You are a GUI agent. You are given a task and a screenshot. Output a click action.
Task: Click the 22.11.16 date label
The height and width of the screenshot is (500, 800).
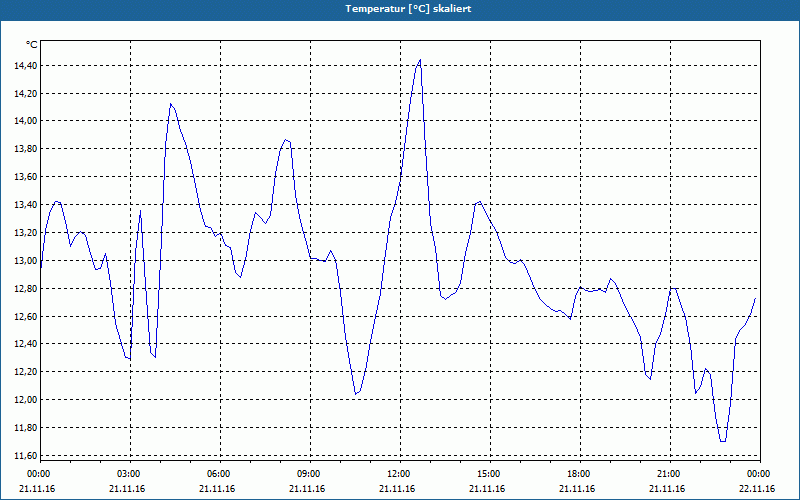[x=757, y=489]
